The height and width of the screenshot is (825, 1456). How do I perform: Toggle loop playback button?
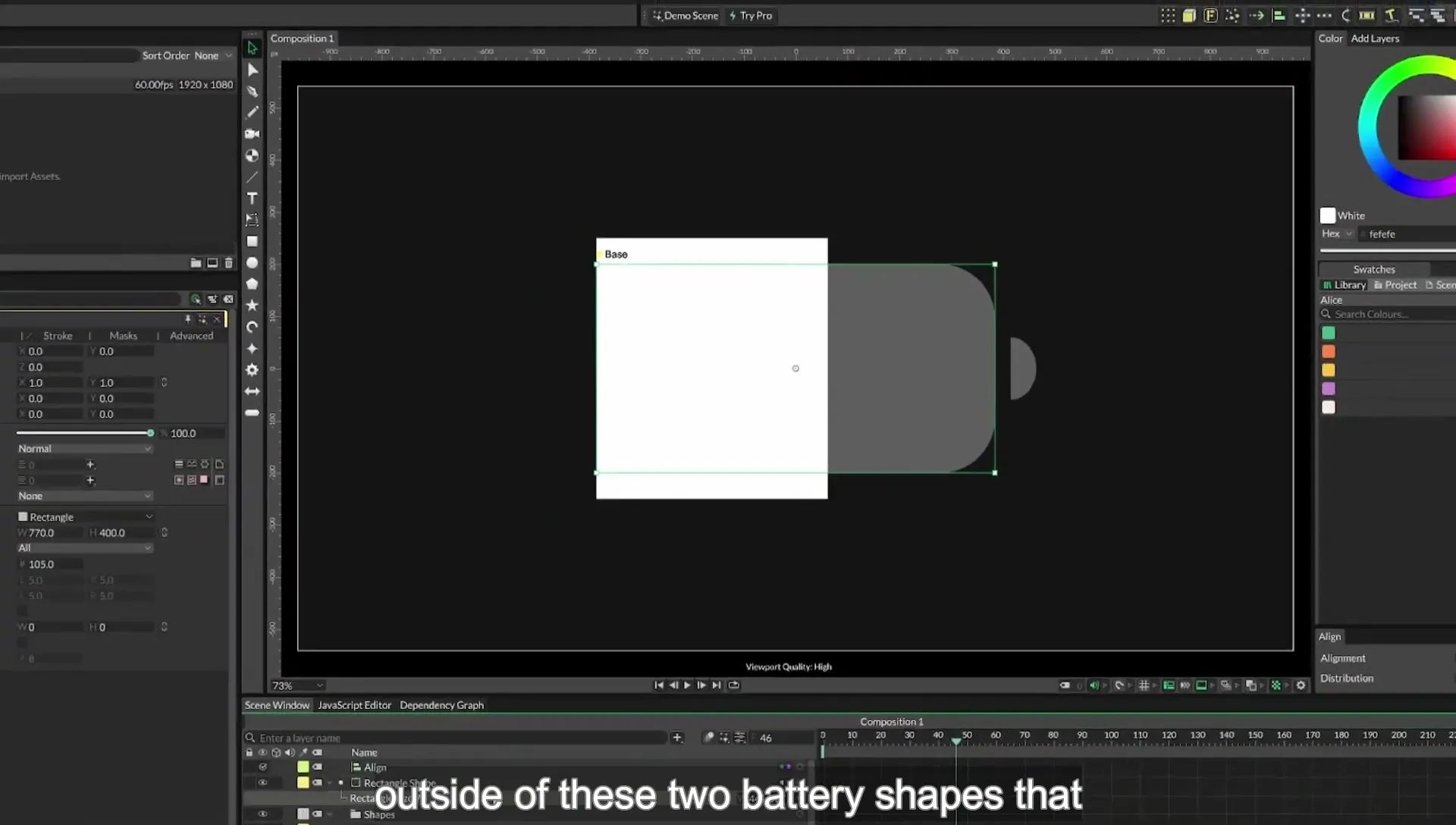[x=733, y=685]
